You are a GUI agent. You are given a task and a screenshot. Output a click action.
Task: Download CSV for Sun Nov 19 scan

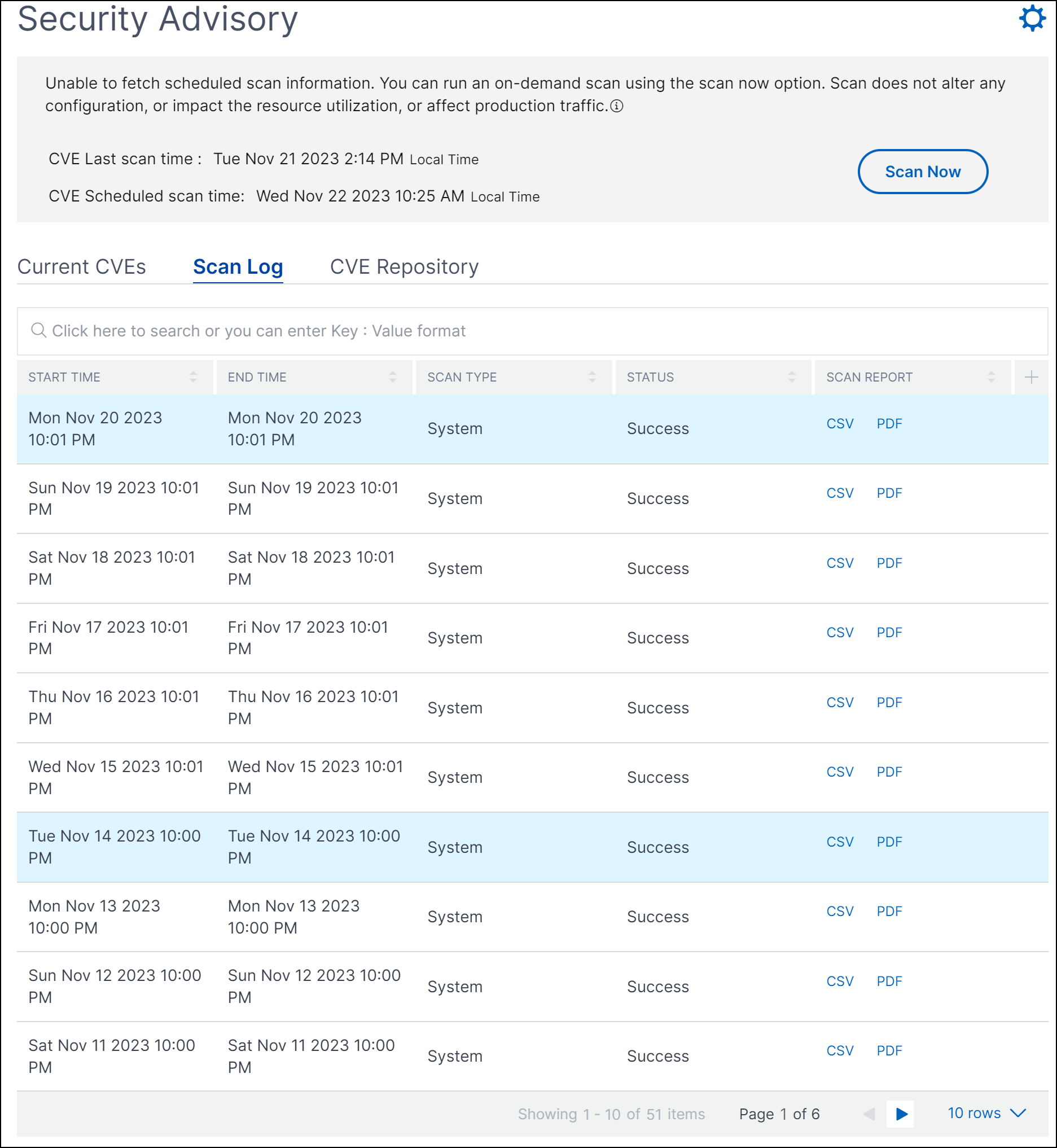(840, 493)
